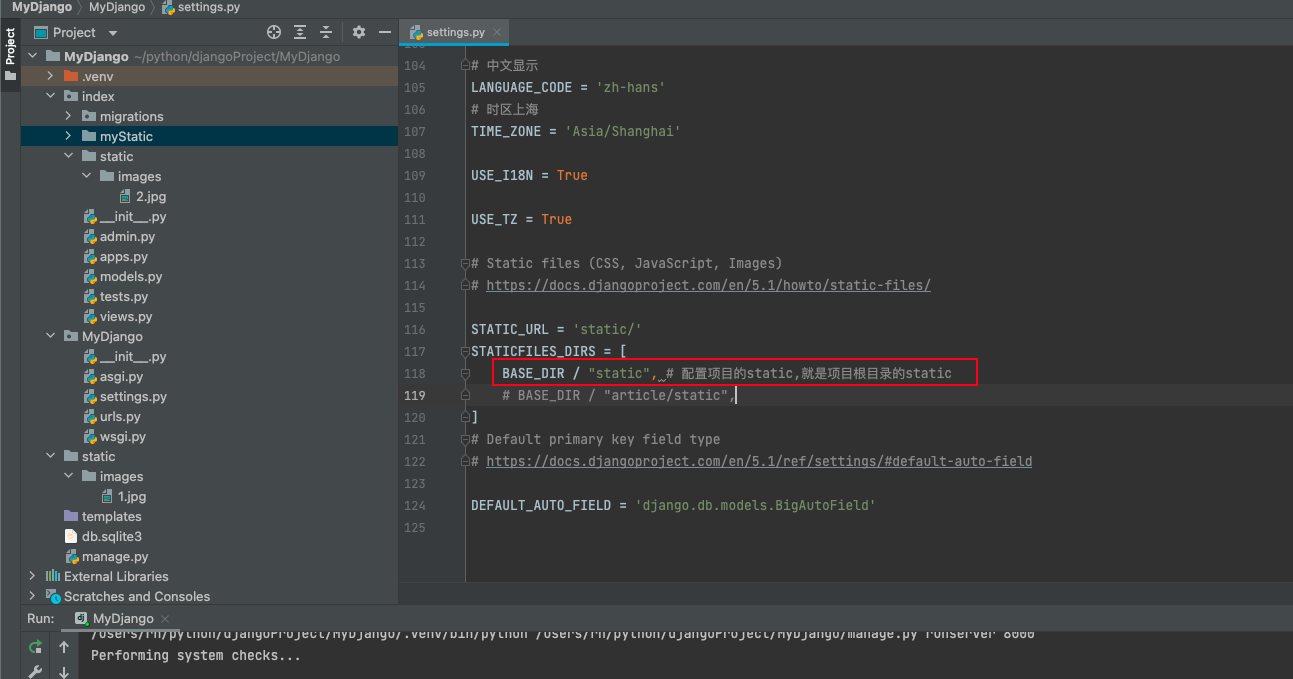The height and width of the screenshot is (679, 1293).
Task: Click the down arrow in Run toolbar
Action: tap(64, 672)
